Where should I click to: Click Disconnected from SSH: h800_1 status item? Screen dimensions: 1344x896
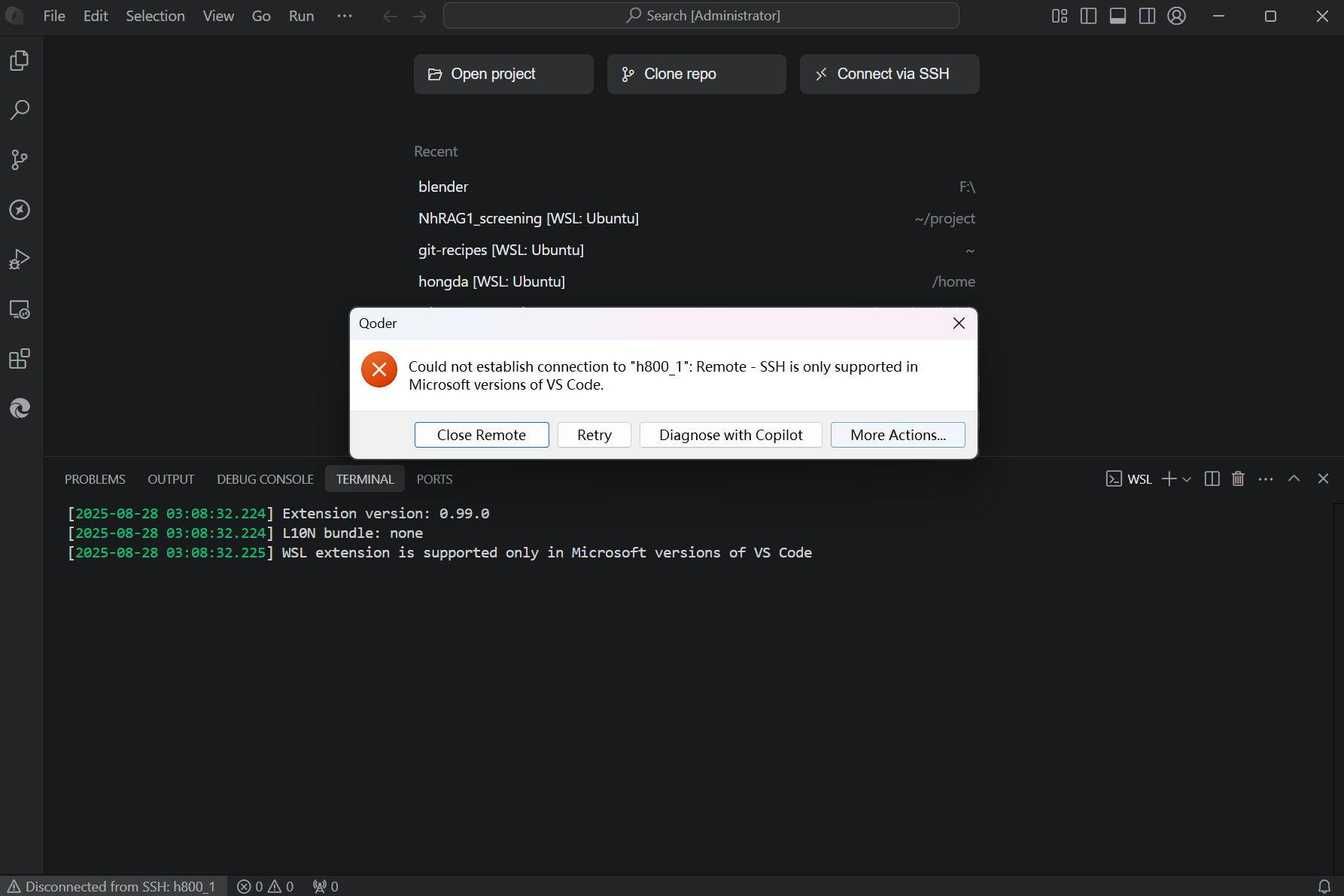[x=113, y=886]
